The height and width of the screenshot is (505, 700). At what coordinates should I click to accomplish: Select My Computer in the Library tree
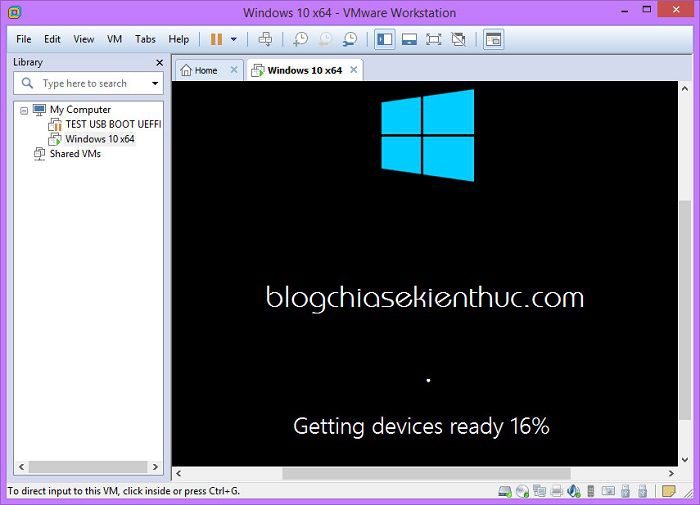click(80, 109)
